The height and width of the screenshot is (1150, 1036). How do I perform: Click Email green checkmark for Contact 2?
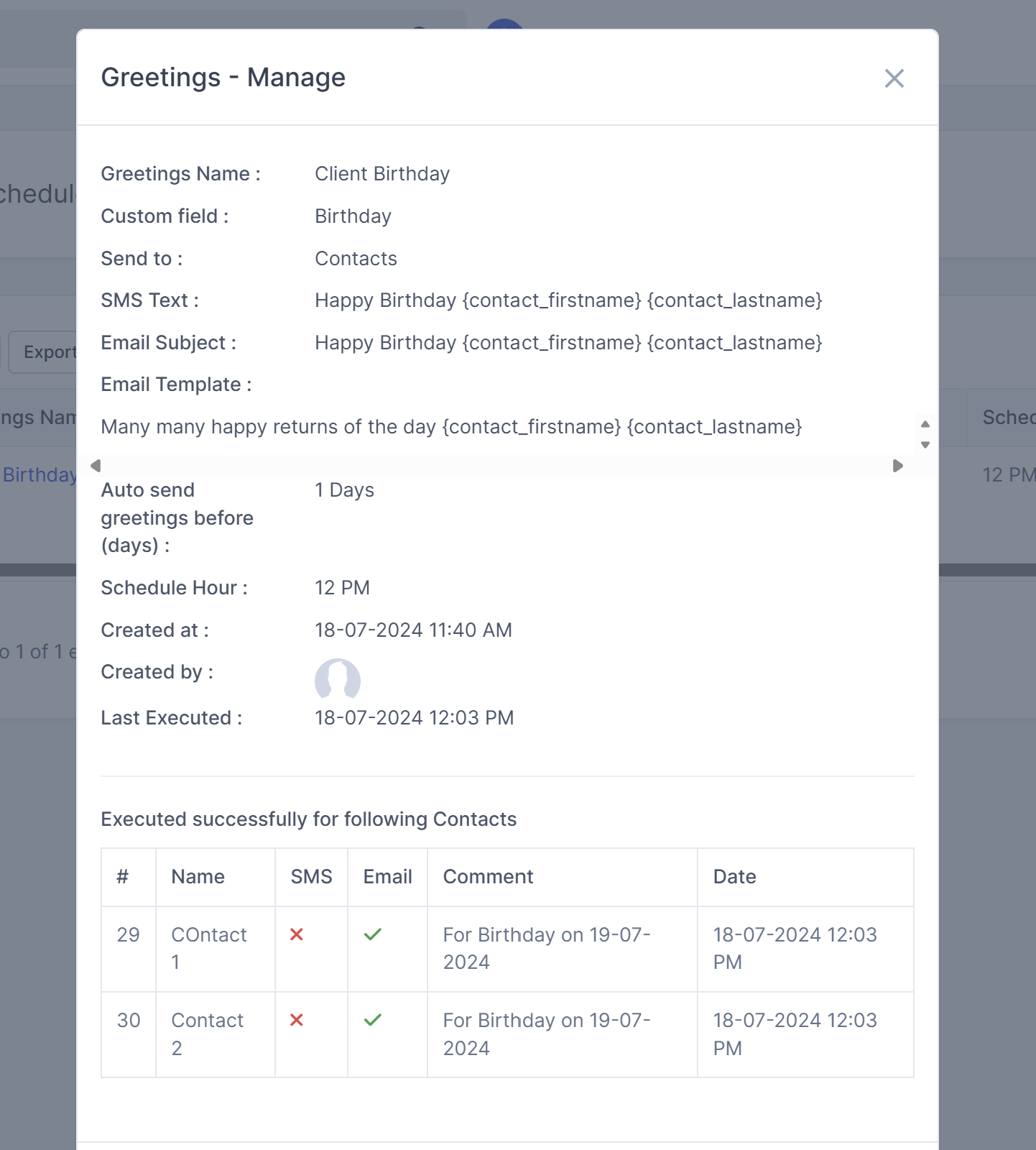click(x=373, y=1020)
